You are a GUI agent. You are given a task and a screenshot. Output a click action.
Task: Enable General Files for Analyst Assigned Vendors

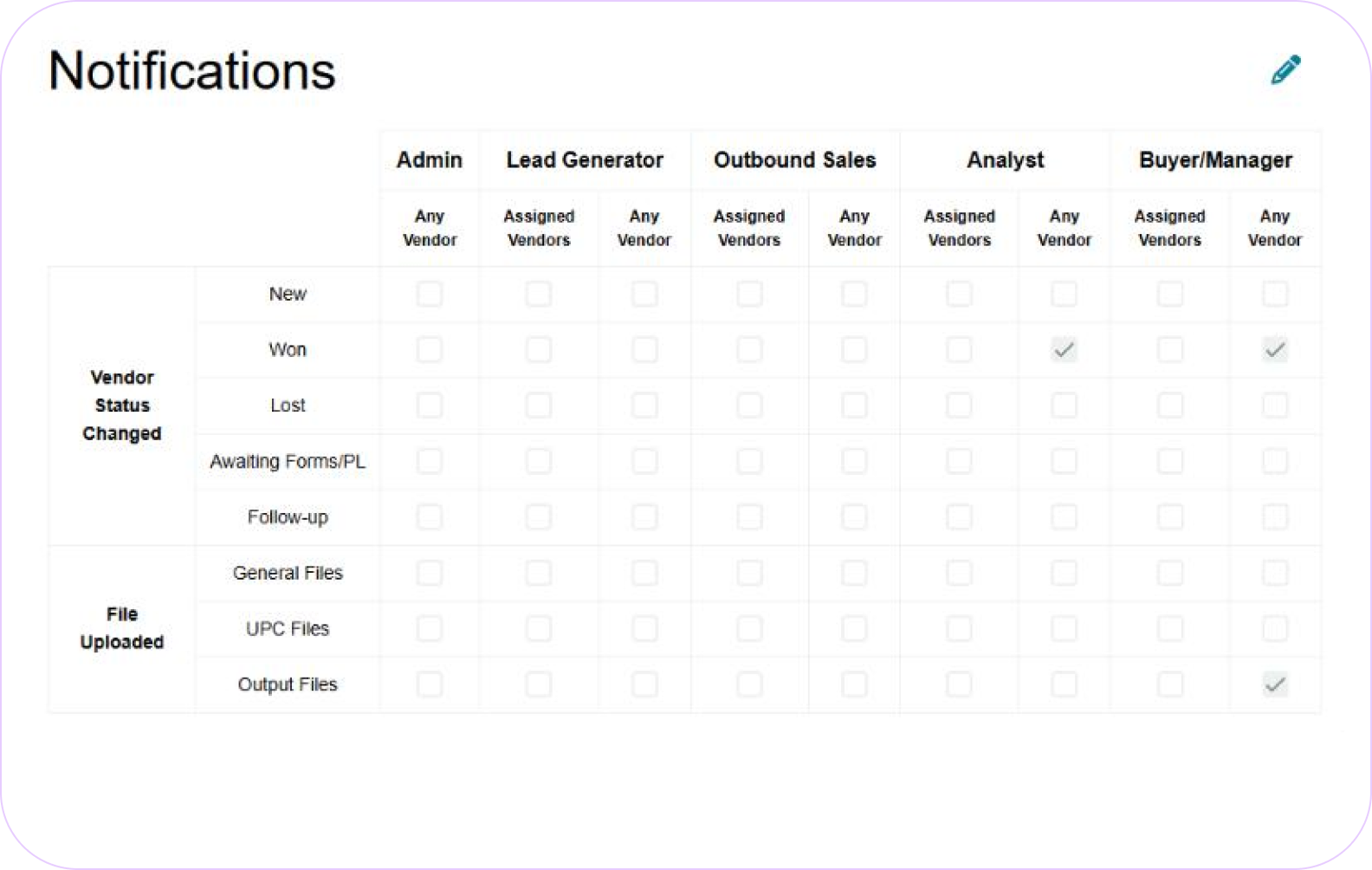tap(959, 573)
